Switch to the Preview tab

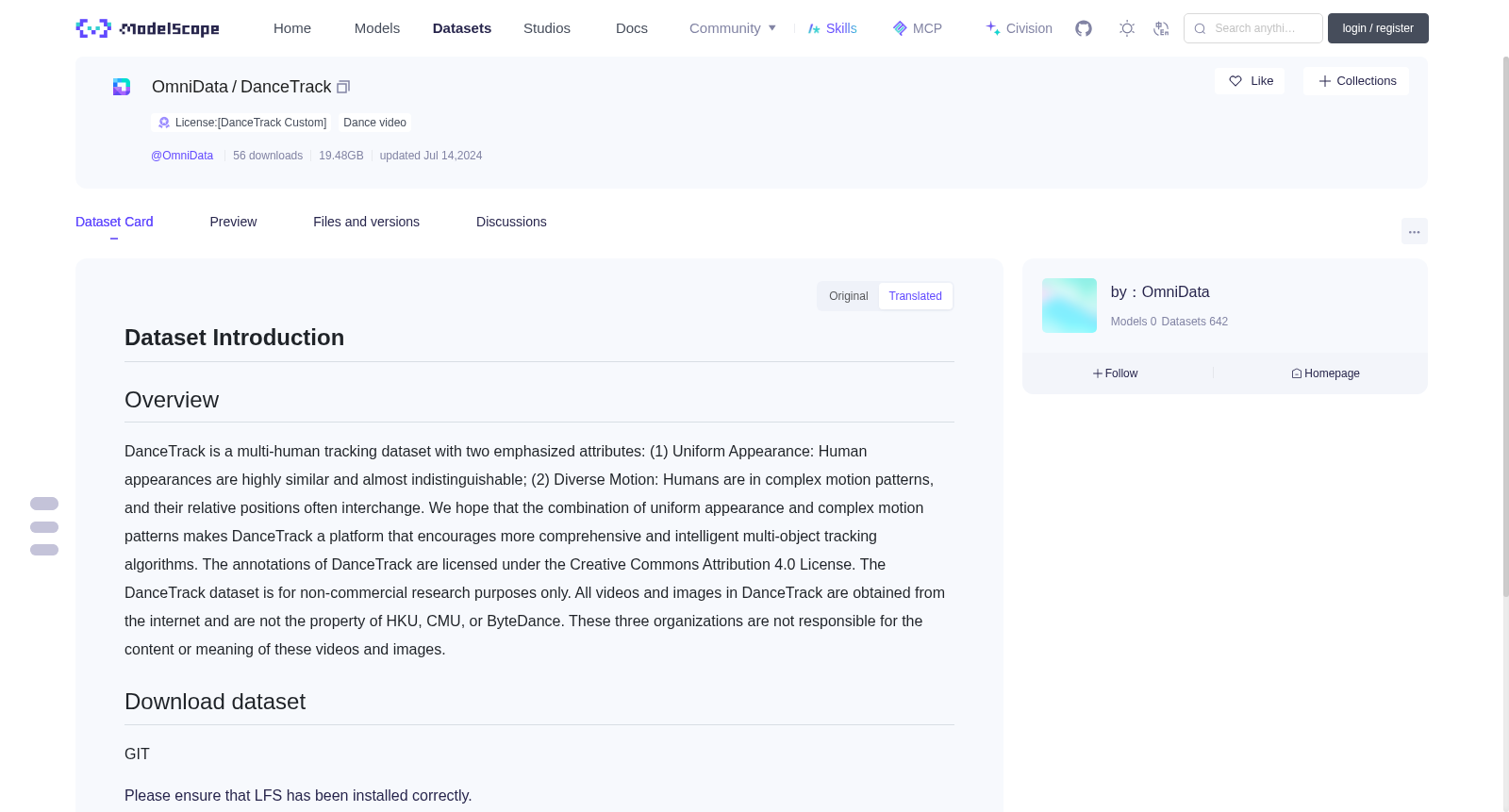[x=233, y=222]
